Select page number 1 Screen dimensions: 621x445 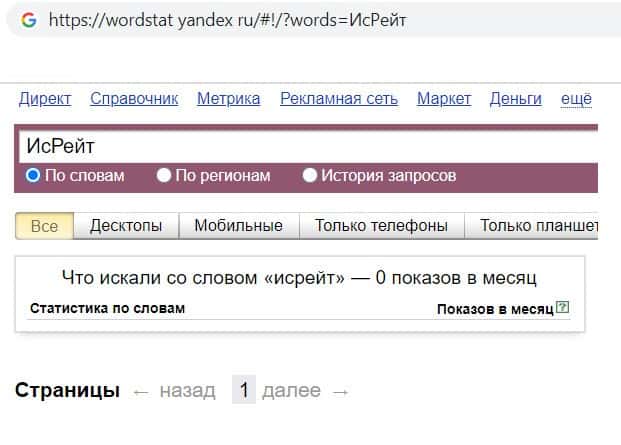click(244, 390)
